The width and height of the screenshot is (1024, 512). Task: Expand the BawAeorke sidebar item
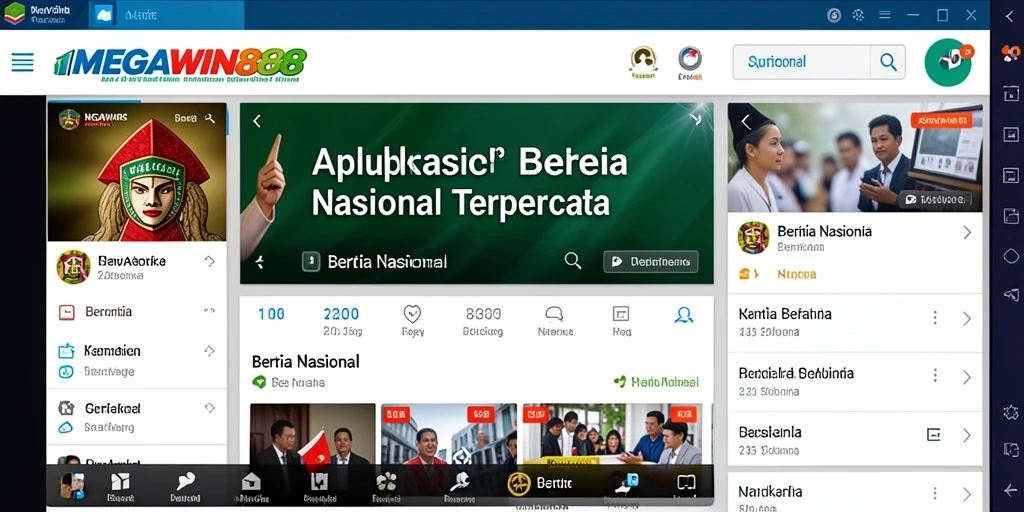click(209, 261)
